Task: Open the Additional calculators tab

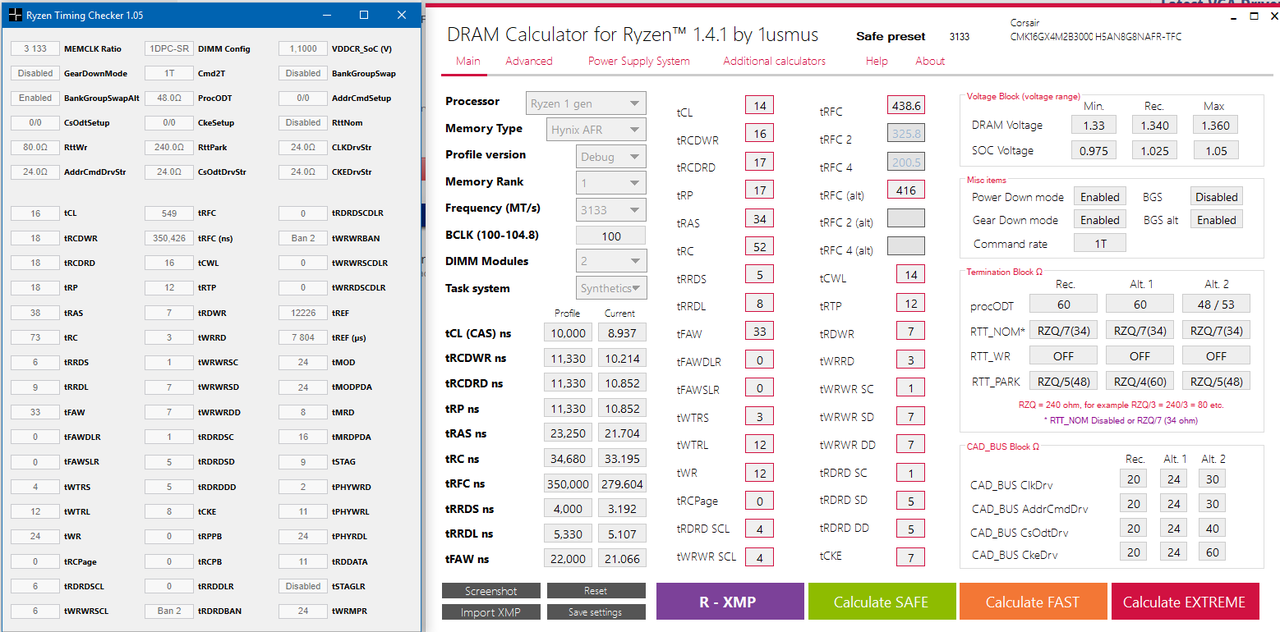Action: [x=774, y=61]
